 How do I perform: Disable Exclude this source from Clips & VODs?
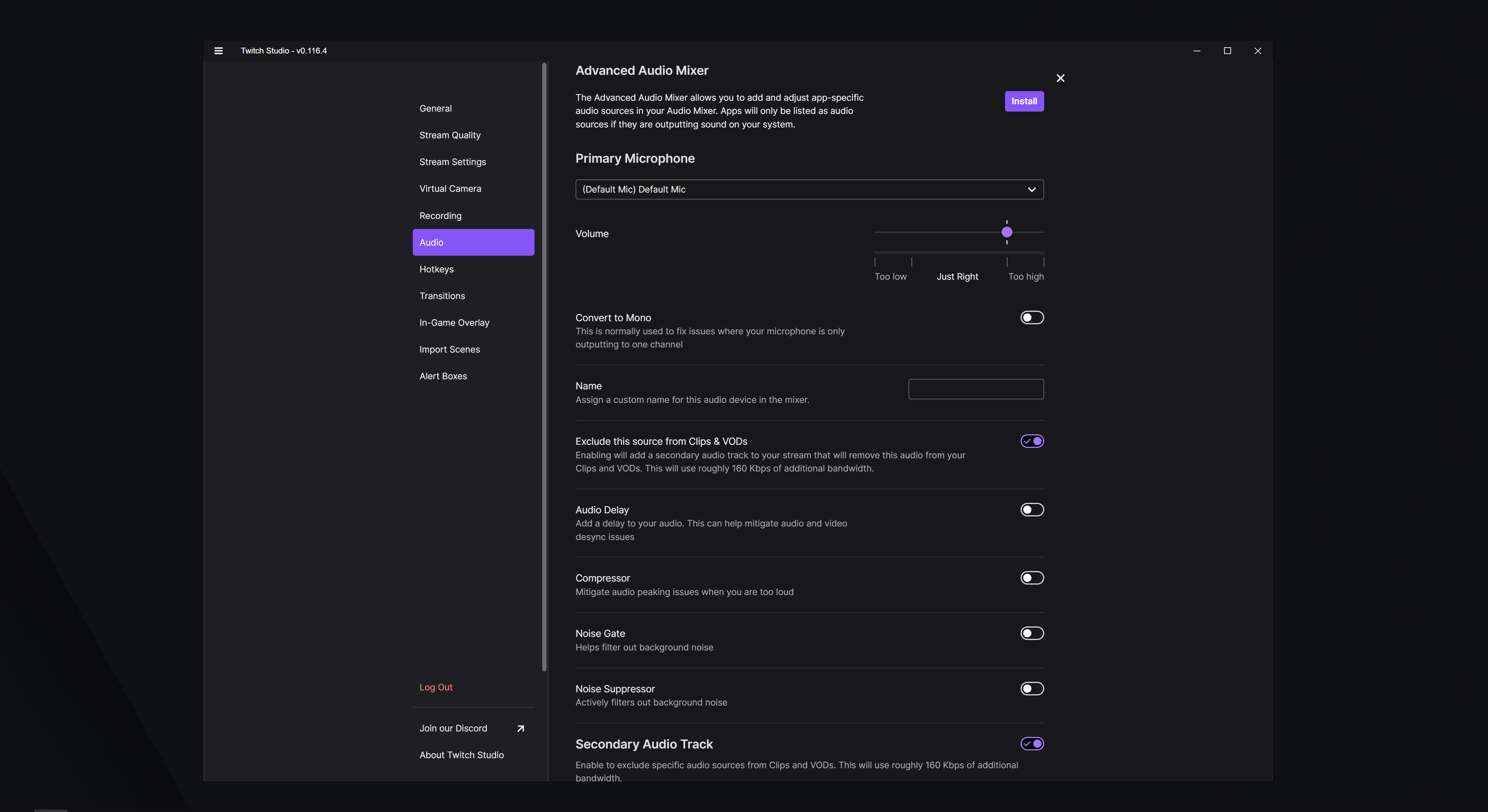1032,440
